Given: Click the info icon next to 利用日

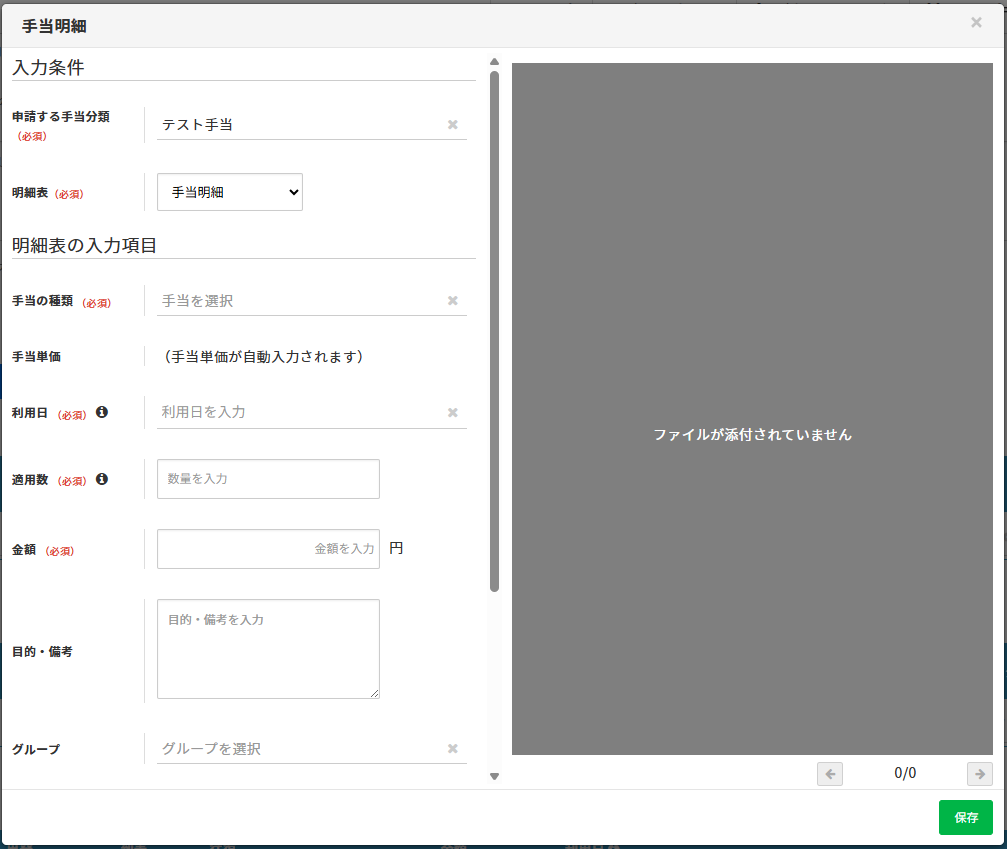Looking at the screenshot, I should tap(102, 412).
